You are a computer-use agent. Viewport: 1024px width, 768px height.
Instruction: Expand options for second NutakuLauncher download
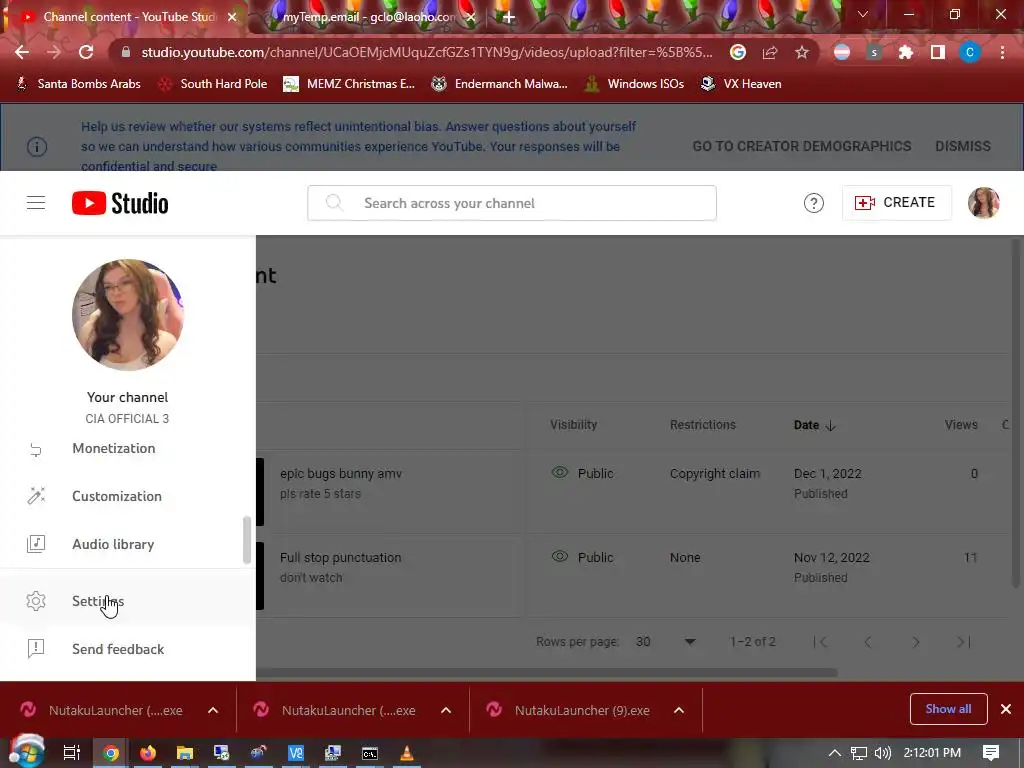coord(446,711)
